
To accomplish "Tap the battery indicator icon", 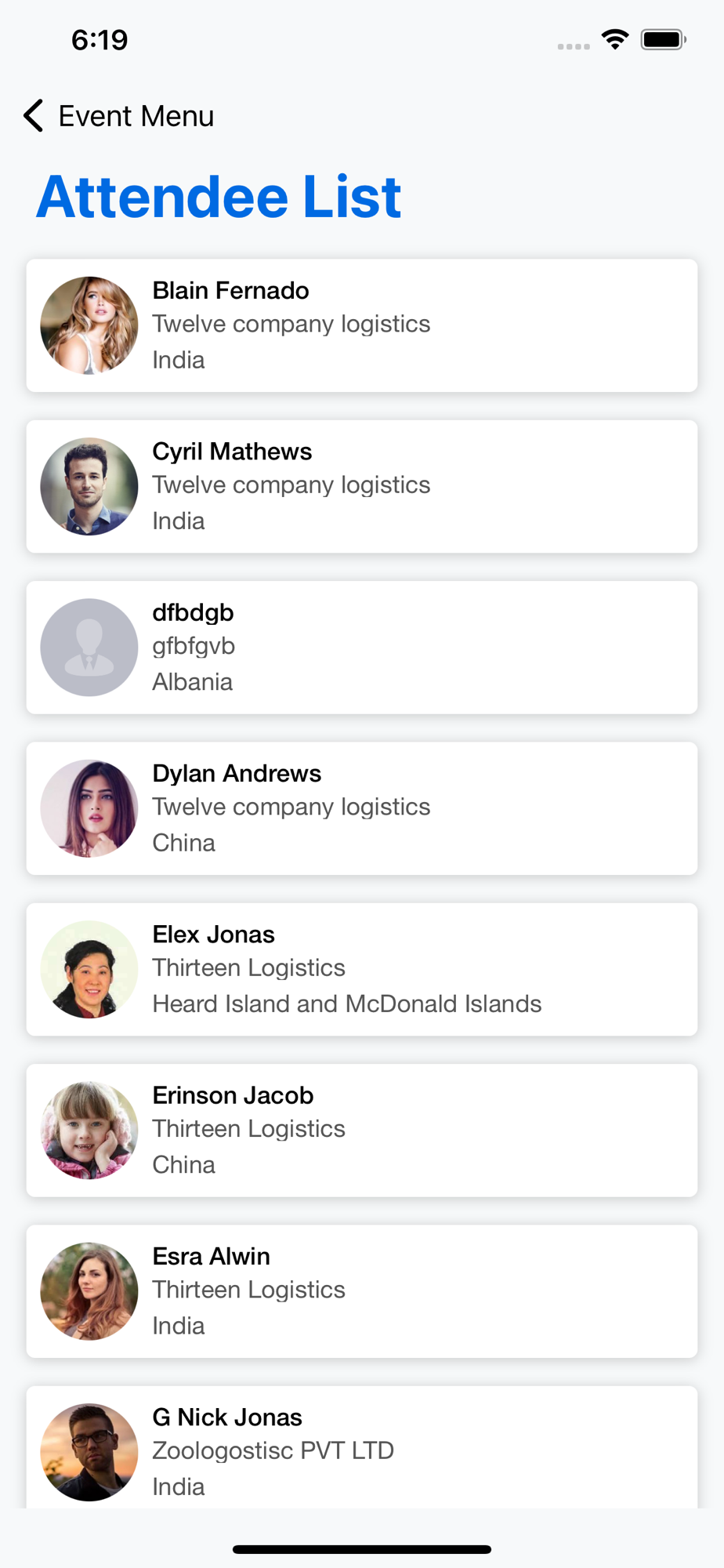I will click(663, 39).
